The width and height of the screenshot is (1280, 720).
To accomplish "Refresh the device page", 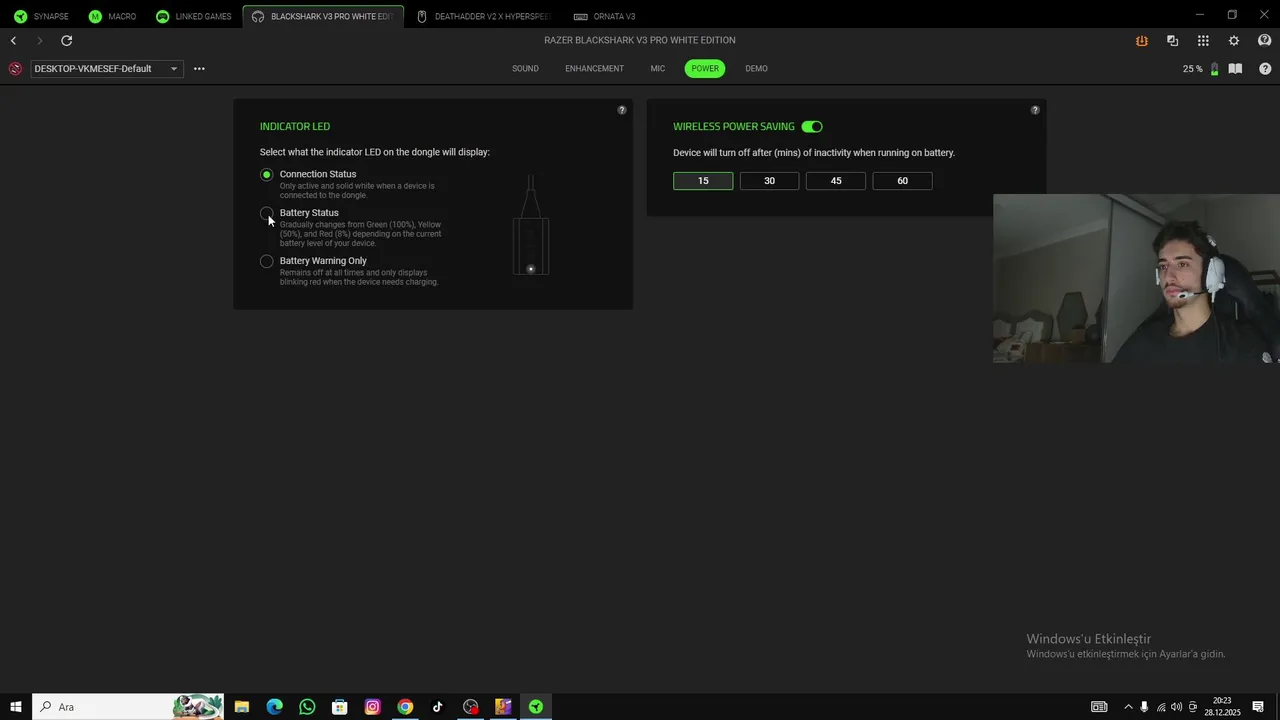I will pyautogui.click(x=66, y=40).
